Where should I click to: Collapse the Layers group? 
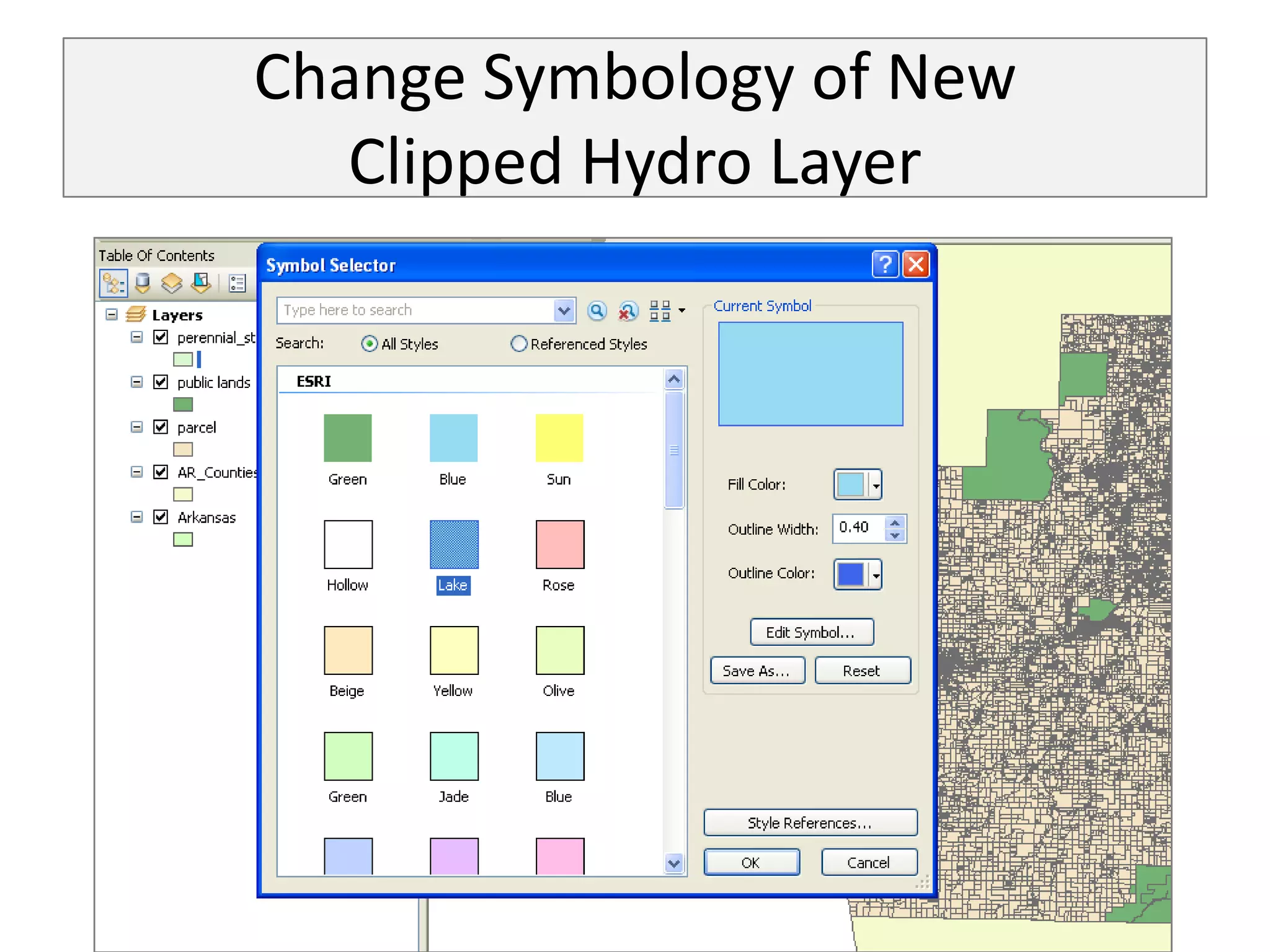(x=112, y=314)
